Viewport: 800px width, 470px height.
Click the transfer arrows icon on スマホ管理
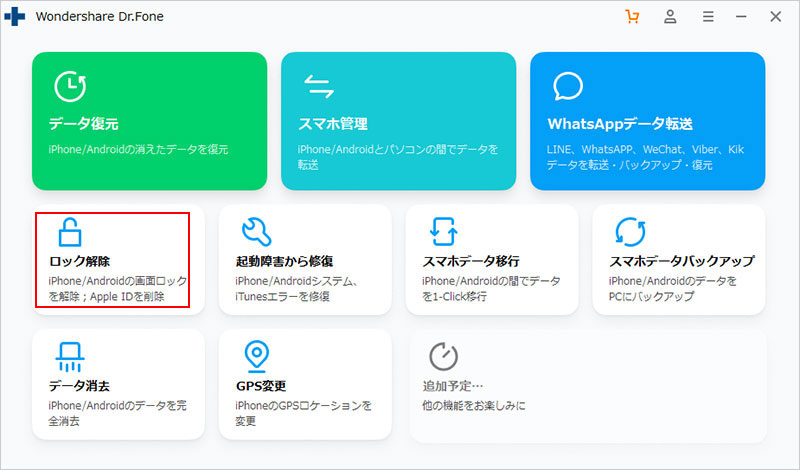point(319,86)
